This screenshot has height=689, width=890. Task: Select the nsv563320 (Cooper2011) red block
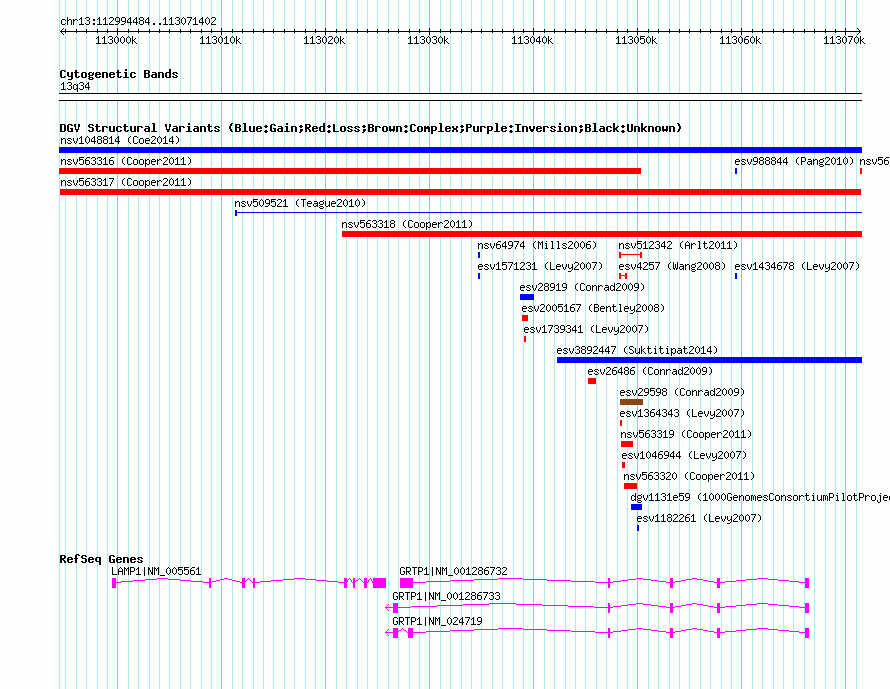(630, 486)
